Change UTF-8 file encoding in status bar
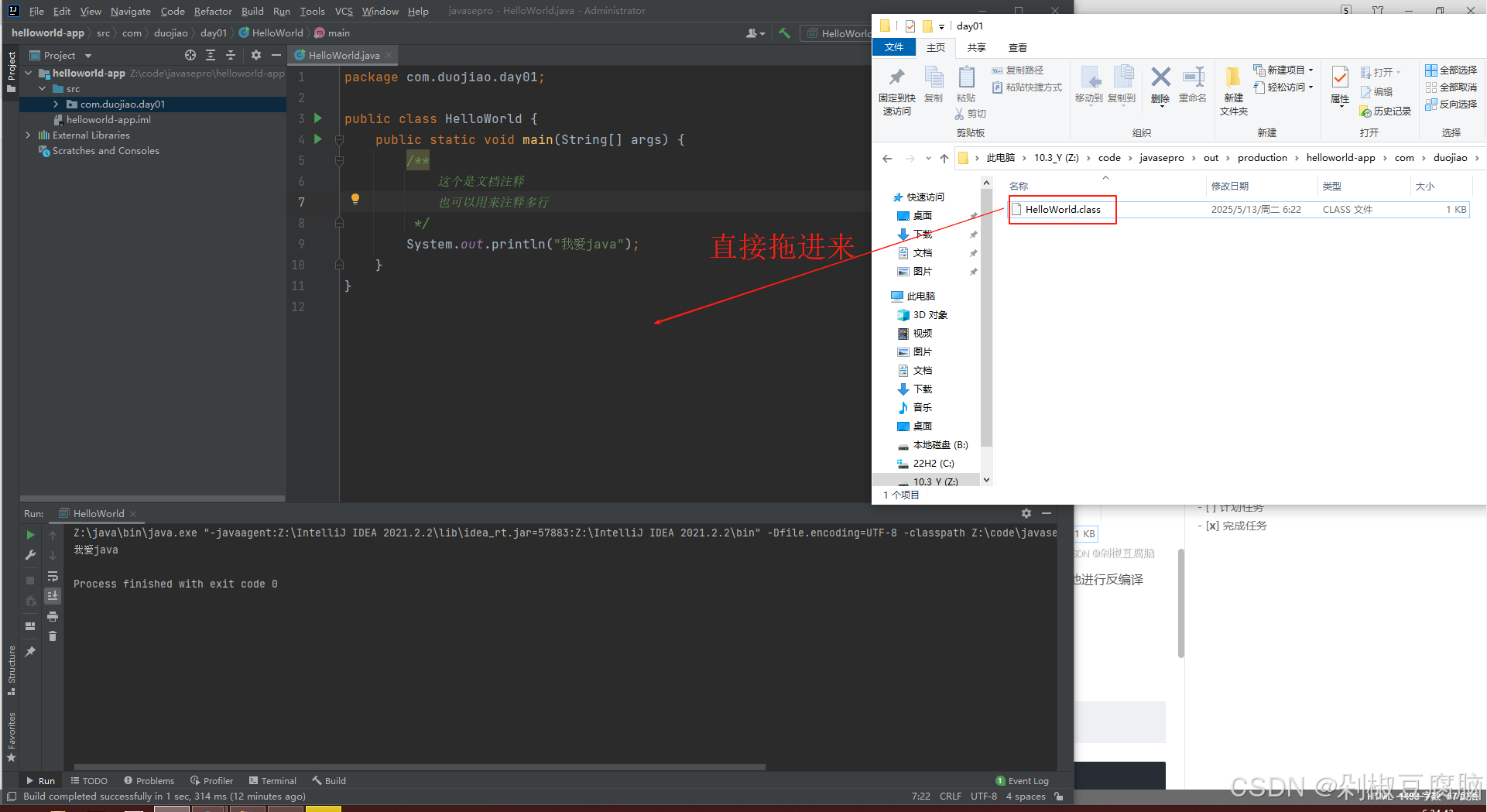The image size is (1487, 812). click(x=984, y=796)
